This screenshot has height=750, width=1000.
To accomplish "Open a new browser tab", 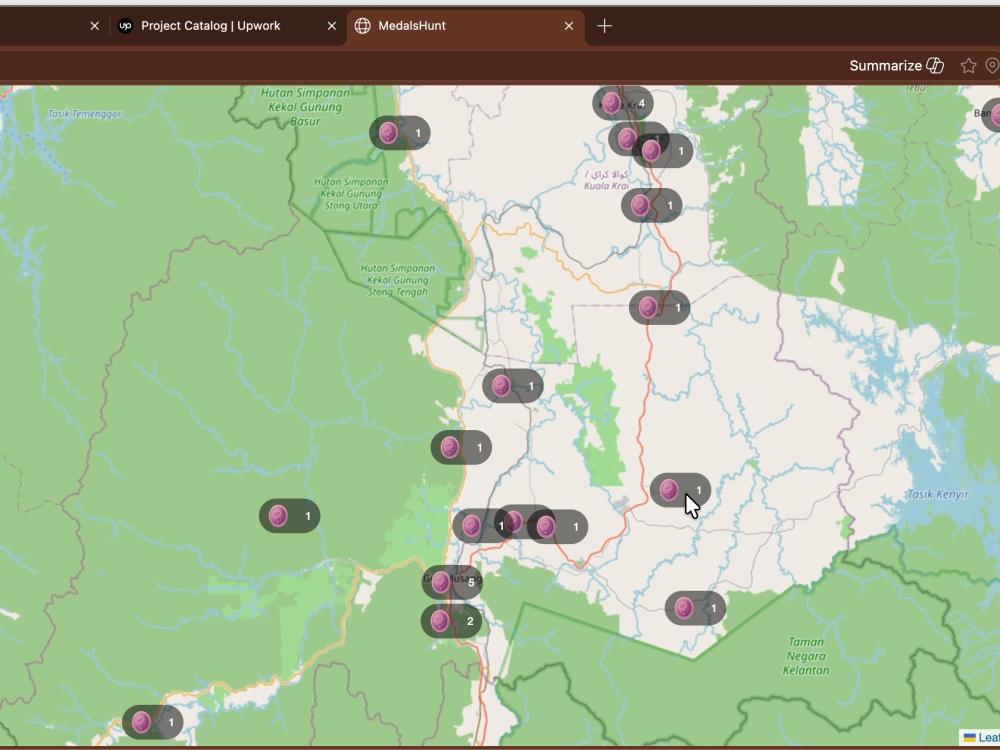I will [604, 26].
